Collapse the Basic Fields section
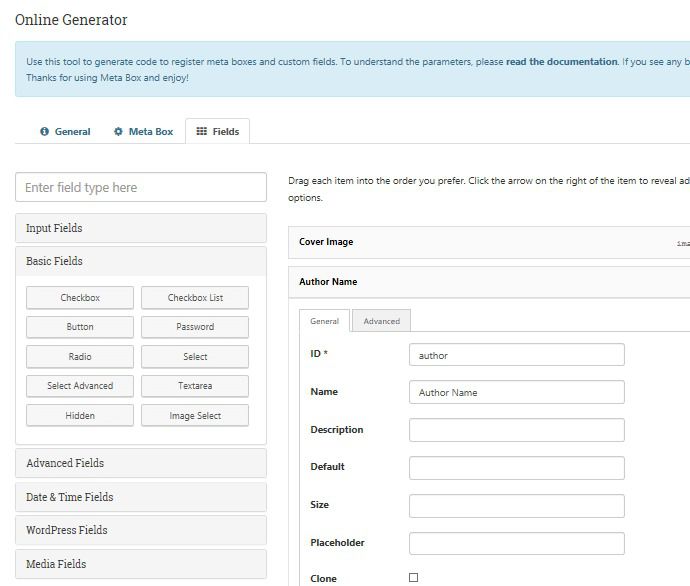 tap(141, 261)
